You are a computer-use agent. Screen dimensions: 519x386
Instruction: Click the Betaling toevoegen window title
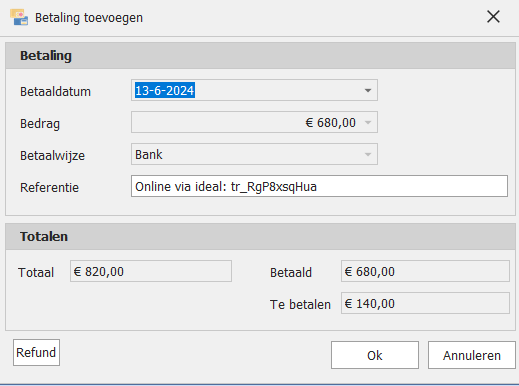pos(89,18)
